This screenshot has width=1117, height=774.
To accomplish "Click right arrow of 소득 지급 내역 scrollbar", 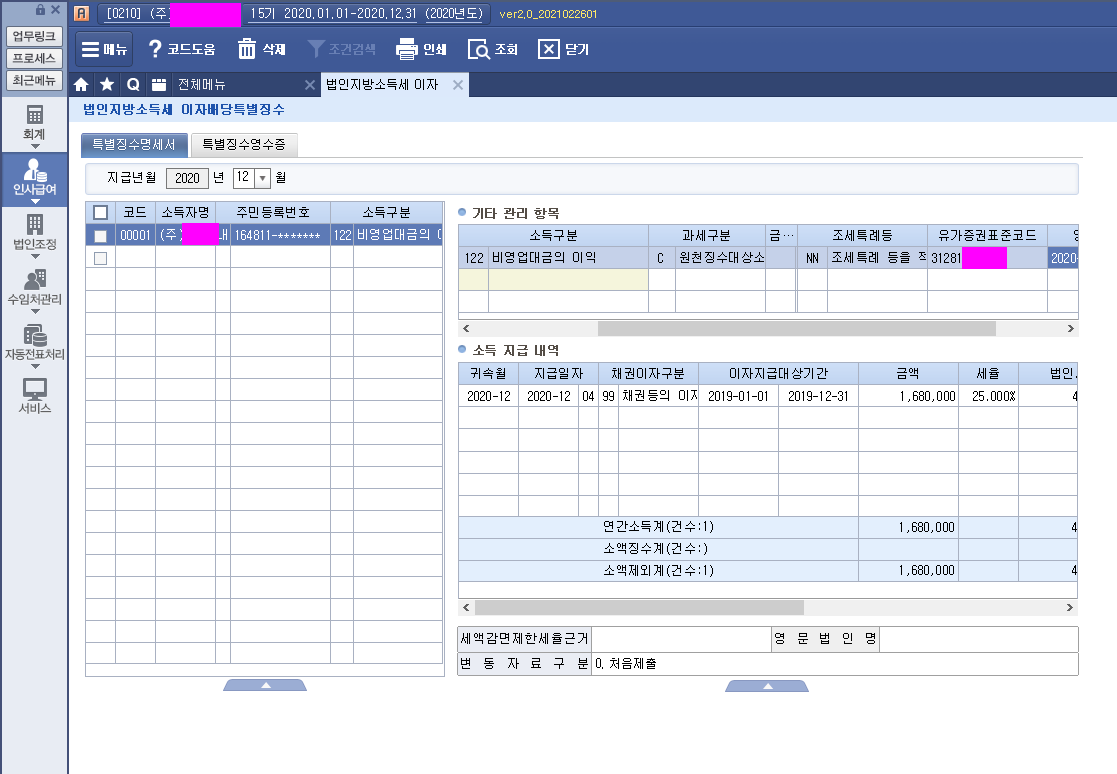I will tap(1069, 607).
